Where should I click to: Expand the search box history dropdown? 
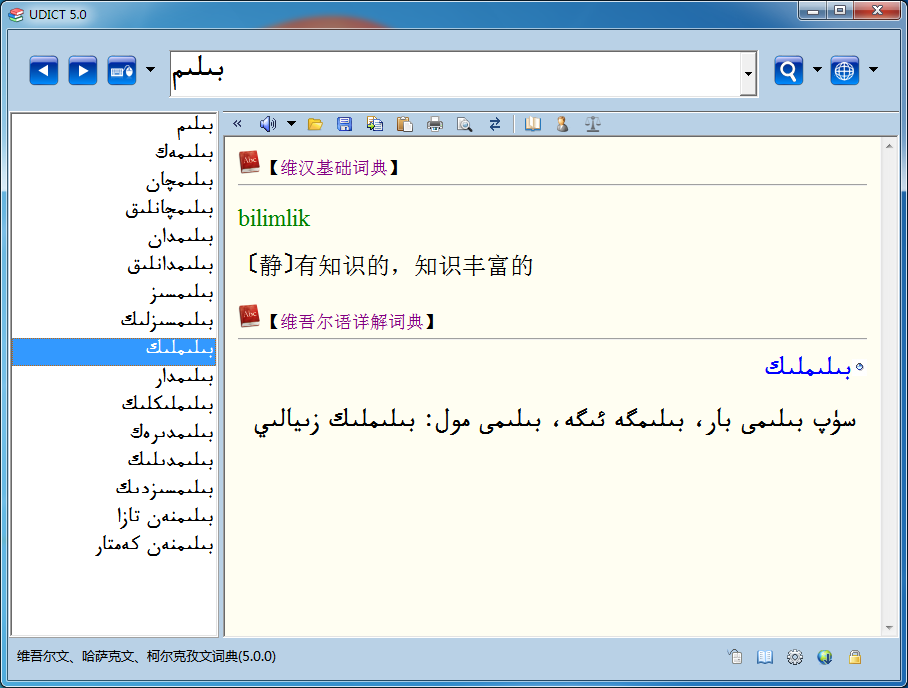748,75
